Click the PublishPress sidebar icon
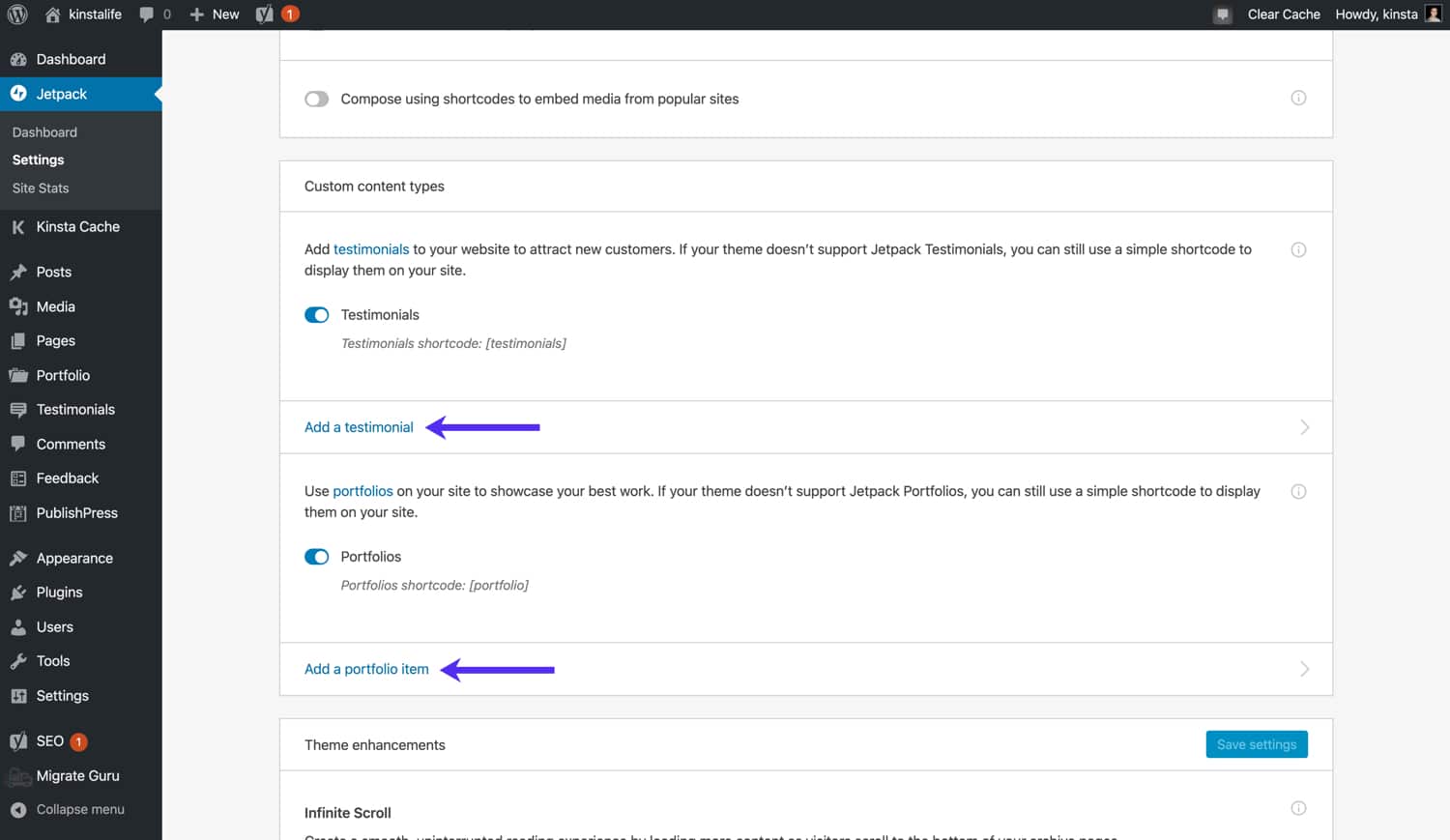 pos(19,512)
